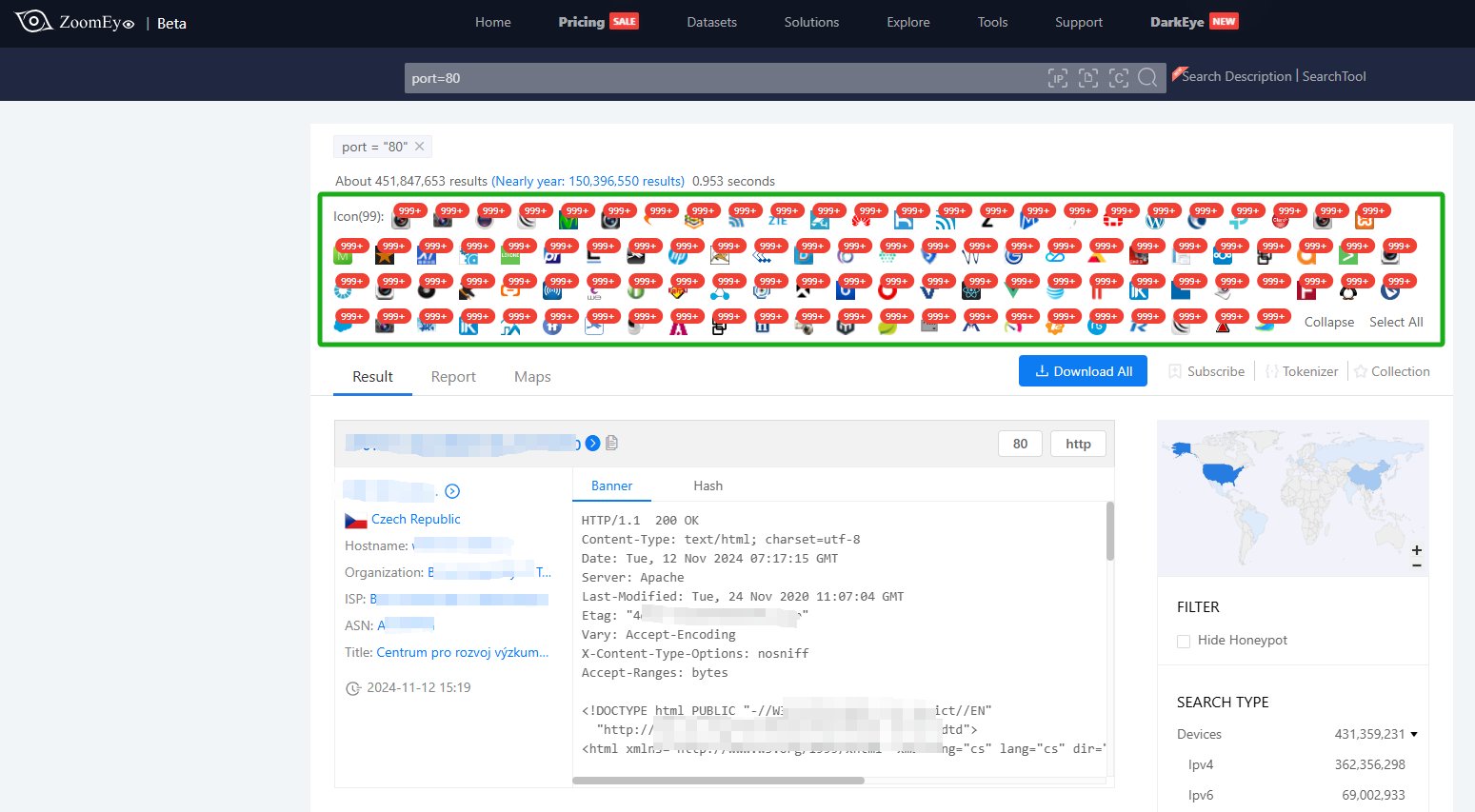Select the favicon search 'C' icon
1475x812 pixels.
tap(1119, 78)
